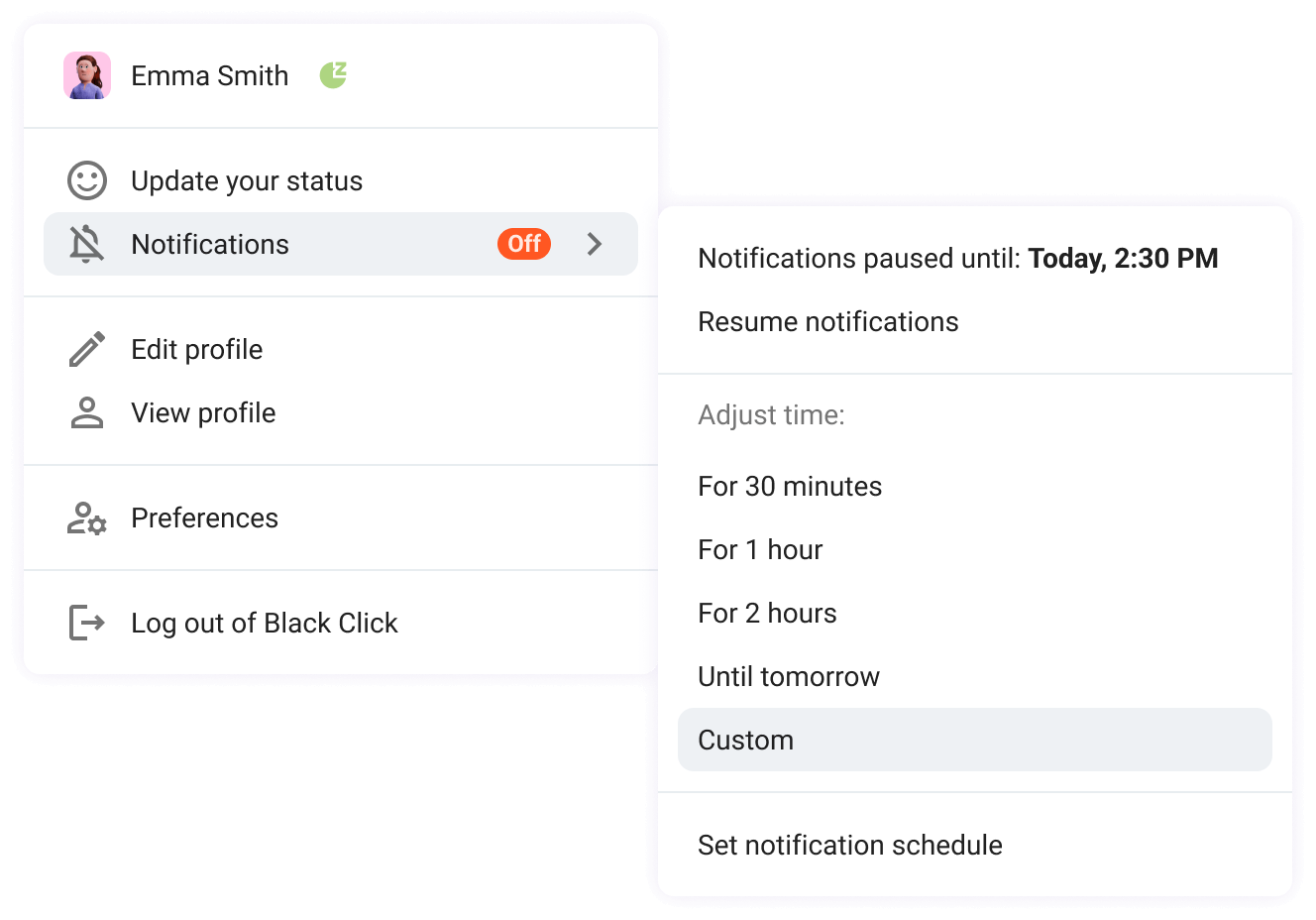
Task: Click Resume notifications
Action: click(827, 322)
